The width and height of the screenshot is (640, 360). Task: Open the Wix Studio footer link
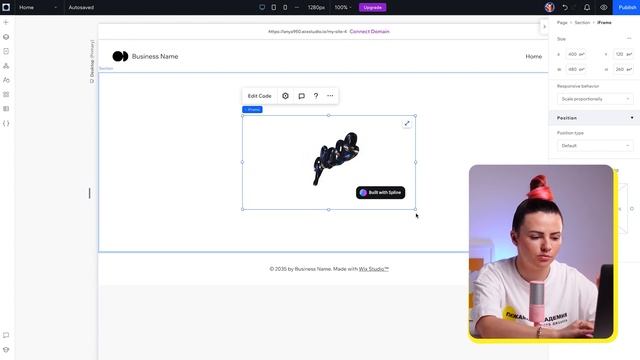(374, 269)
